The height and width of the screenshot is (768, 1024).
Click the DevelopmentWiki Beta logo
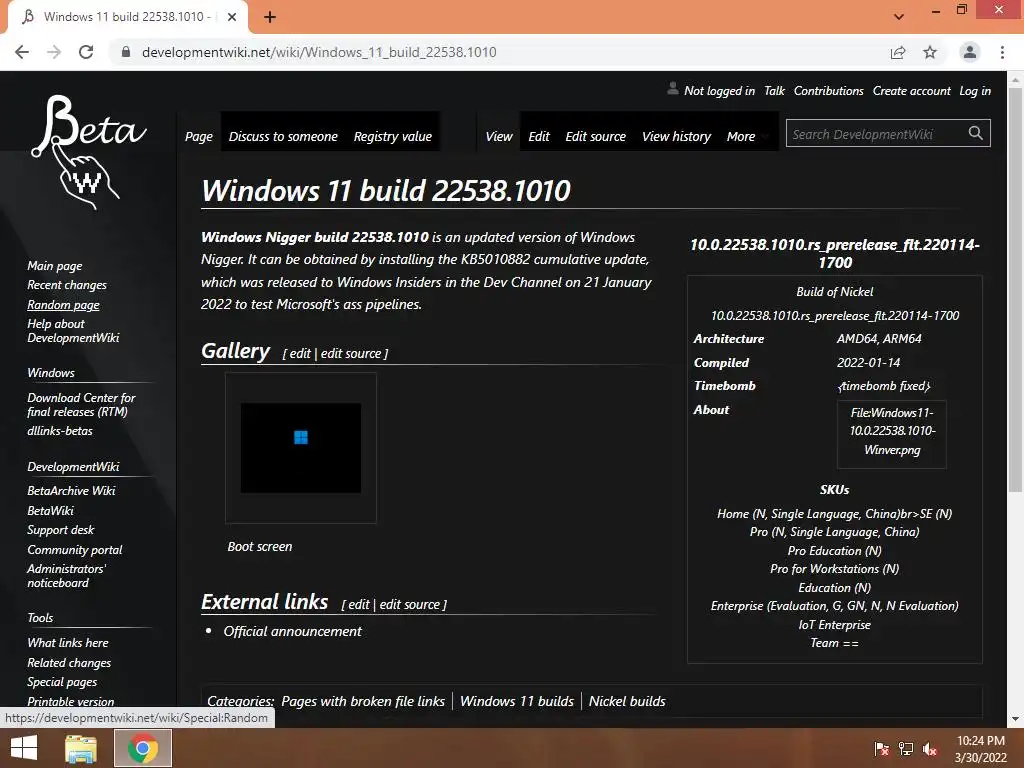click(89, 152)
